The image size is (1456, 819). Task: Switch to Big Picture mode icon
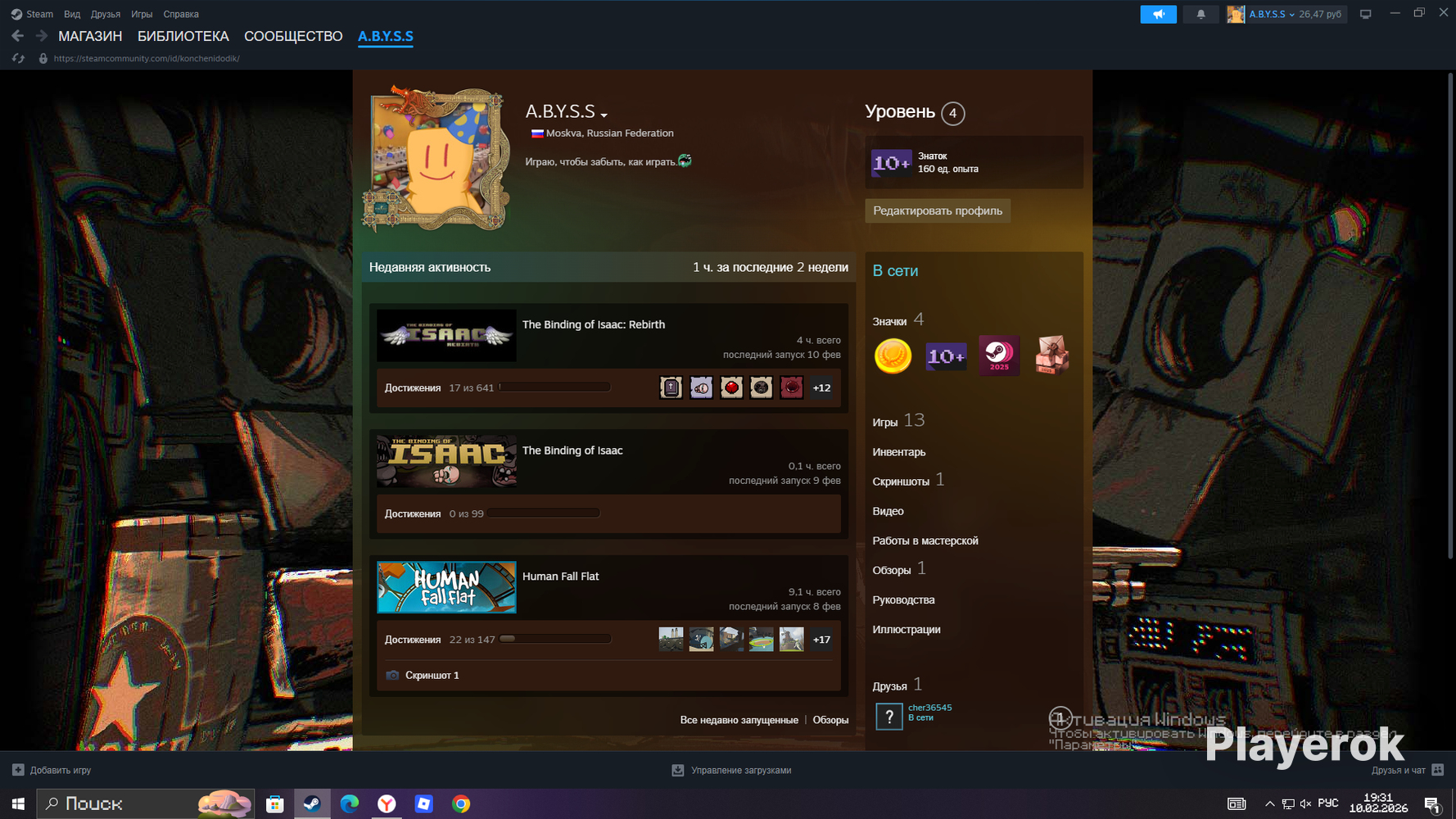tap(1365, 14)
